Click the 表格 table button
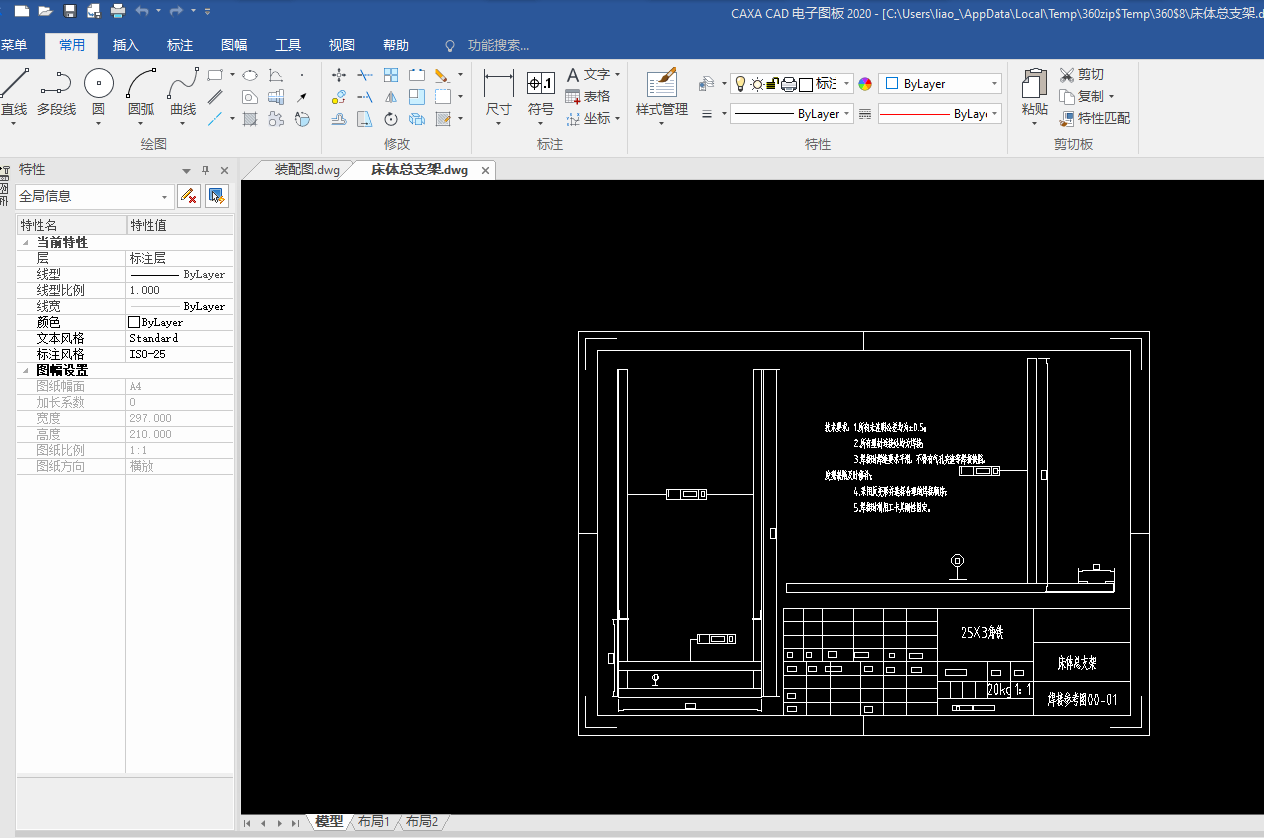This screenshot has width=1264, height=838. (588, 96)
